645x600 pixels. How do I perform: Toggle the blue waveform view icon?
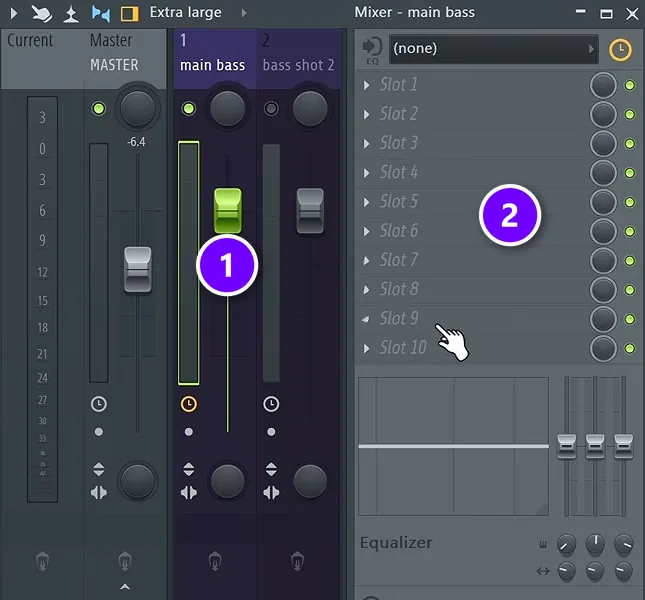(x=101, y=14)
